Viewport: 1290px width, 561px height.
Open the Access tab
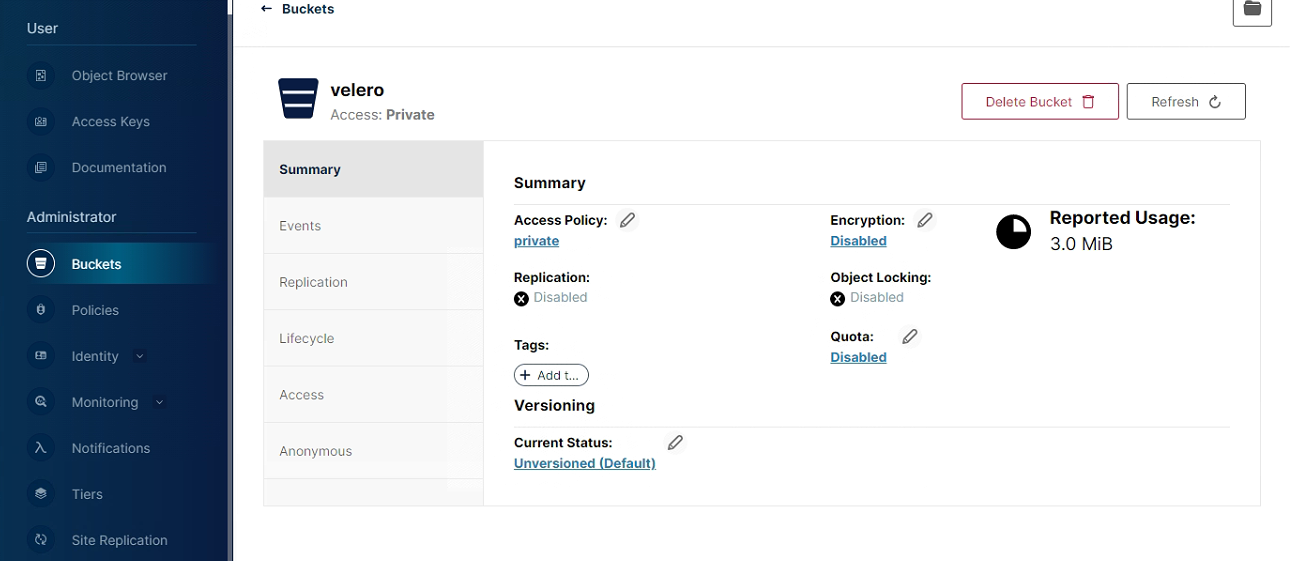point(373,395)
